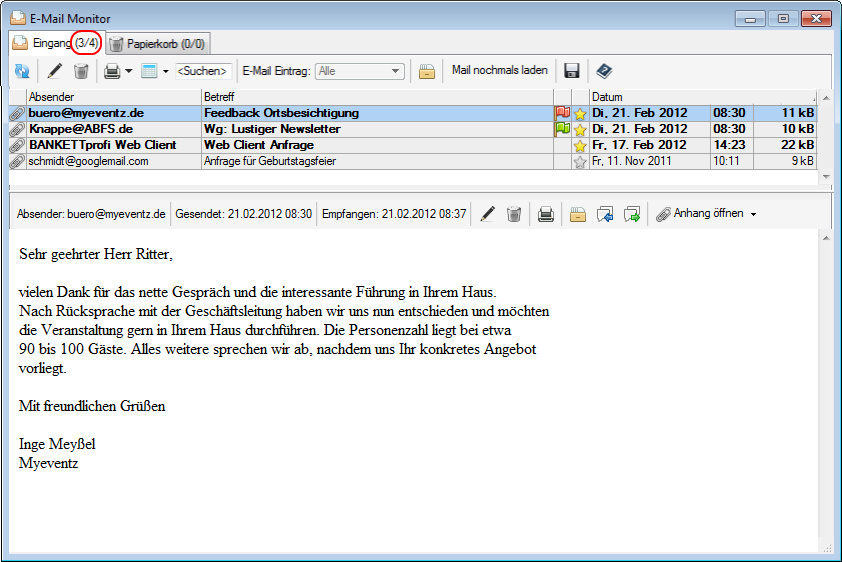Click the printer icon in the top toolbar
Image resolution: width=842 pixels, height=562 pixels.
coord(112,71)
